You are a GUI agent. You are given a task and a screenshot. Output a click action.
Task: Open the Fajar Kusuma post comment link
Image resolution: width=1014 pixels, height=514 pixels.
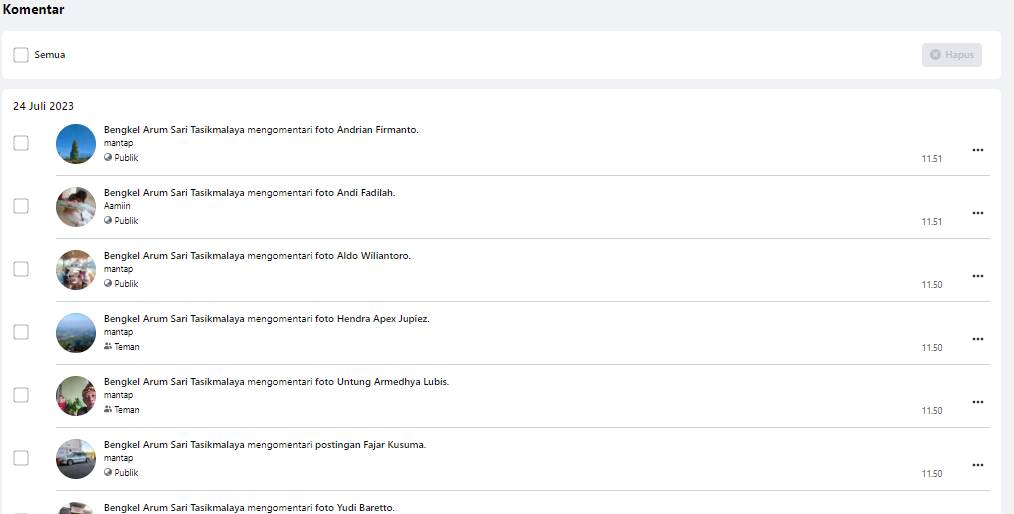(x=264, y=445)
